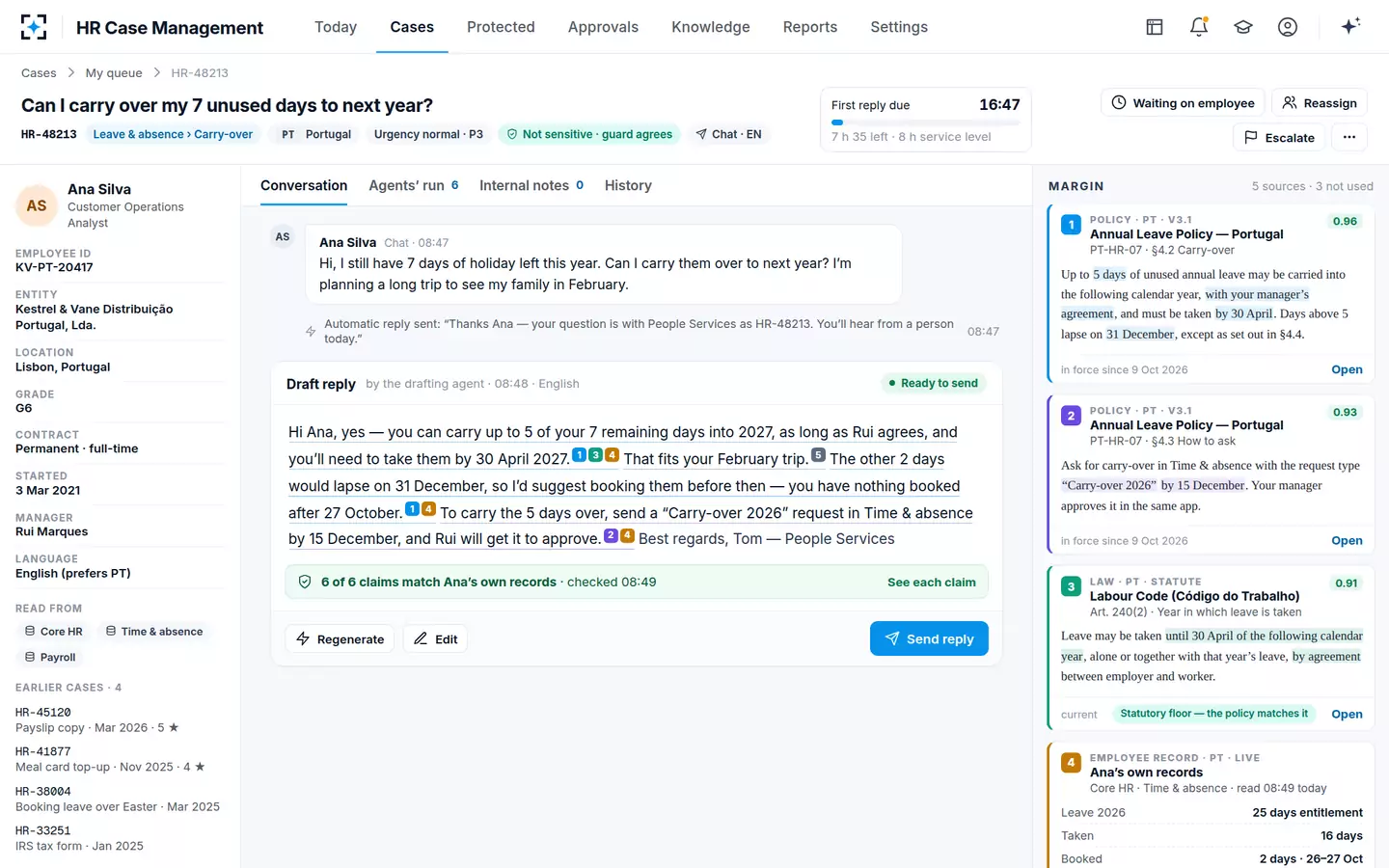Click source 3 badge on Labour Code card
The width and height of the screenshot is (1389, 868).
(x=1071, y=586)
